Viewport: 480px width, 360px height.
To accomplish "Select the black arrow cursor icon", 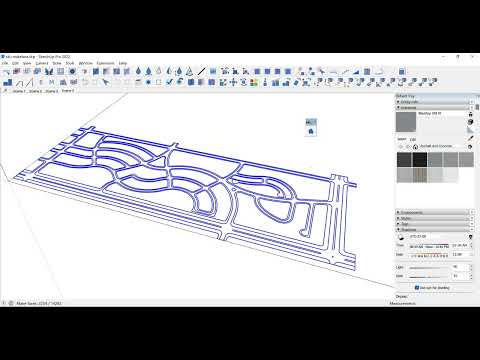I will pyautogui.click(x=105, y=82).
